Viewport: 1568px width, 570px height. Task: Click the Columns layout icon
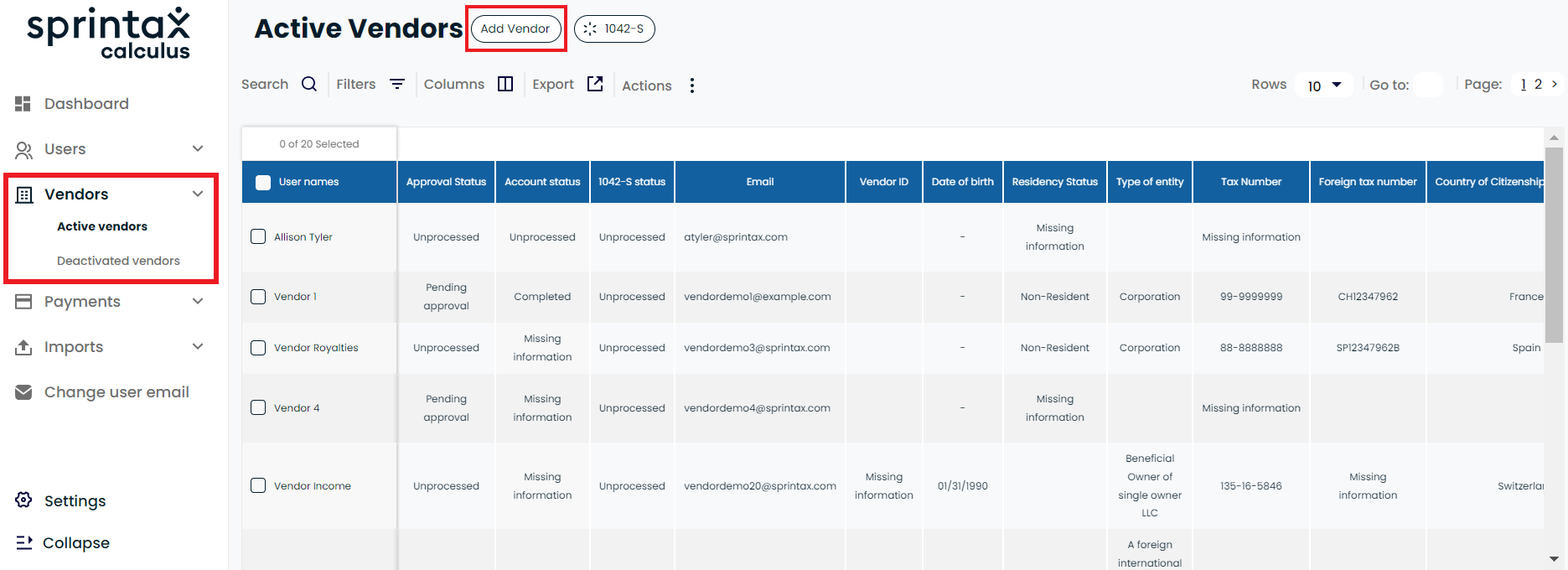[x=505, y=84]
